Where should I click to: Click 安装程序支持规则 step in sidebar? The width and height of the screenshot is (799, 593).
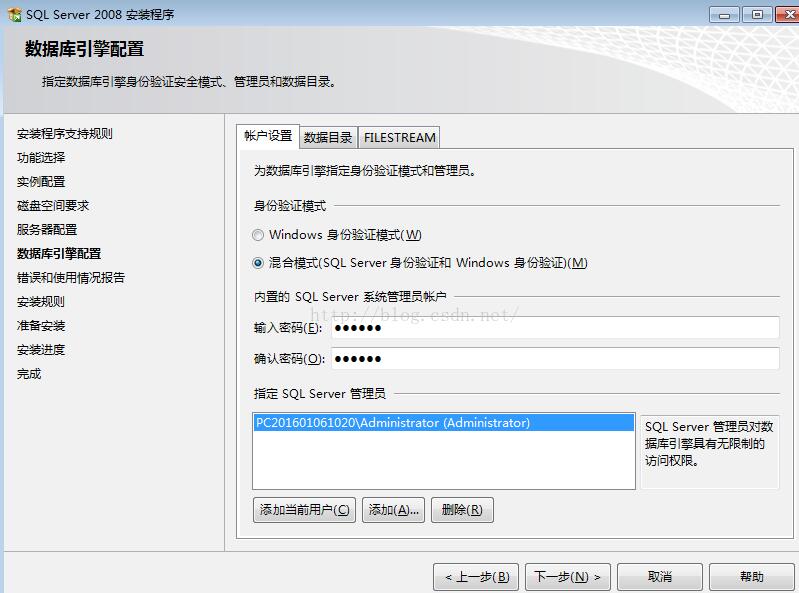(x=65, y=134)
